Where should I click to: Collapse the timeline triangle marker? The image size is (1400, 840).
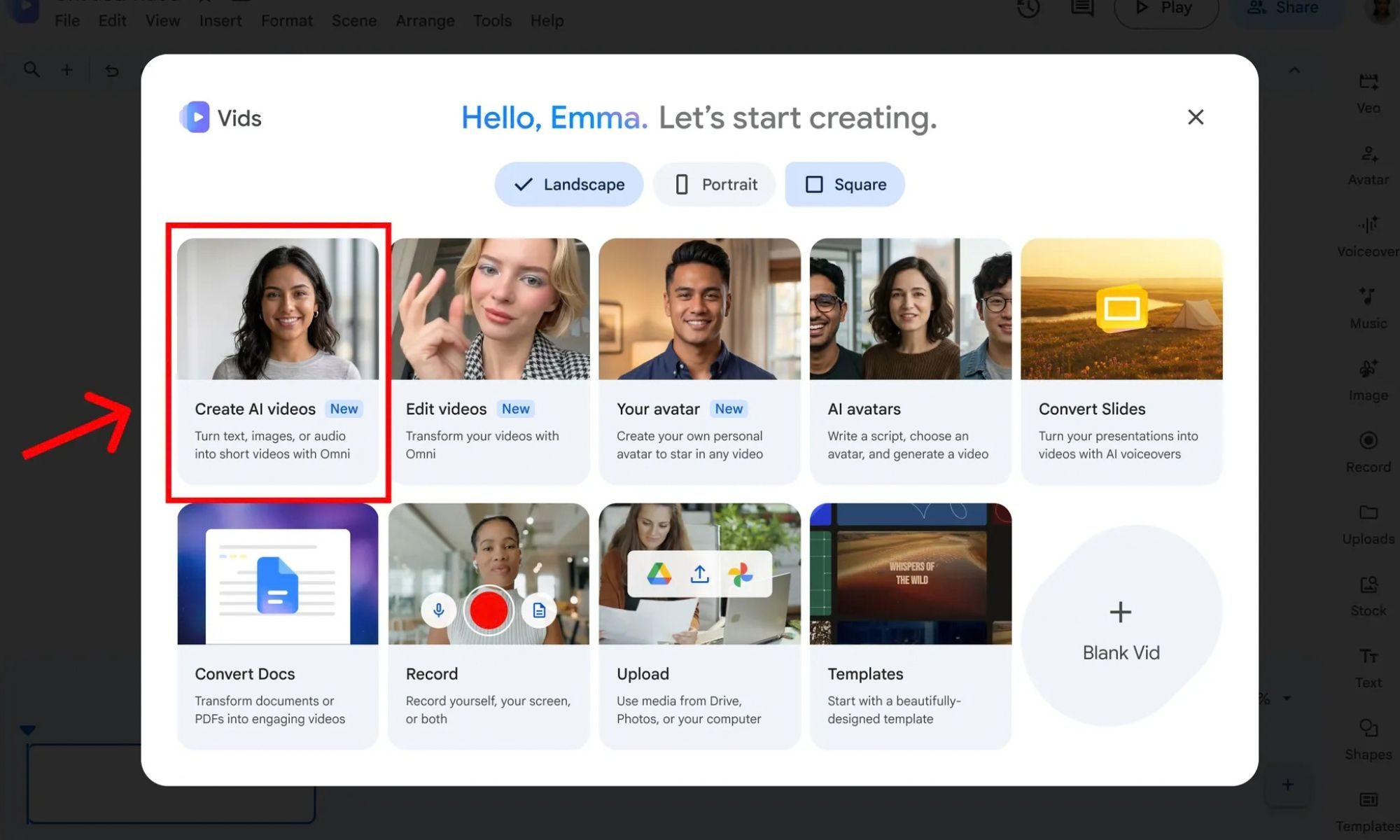pos(27,730)
